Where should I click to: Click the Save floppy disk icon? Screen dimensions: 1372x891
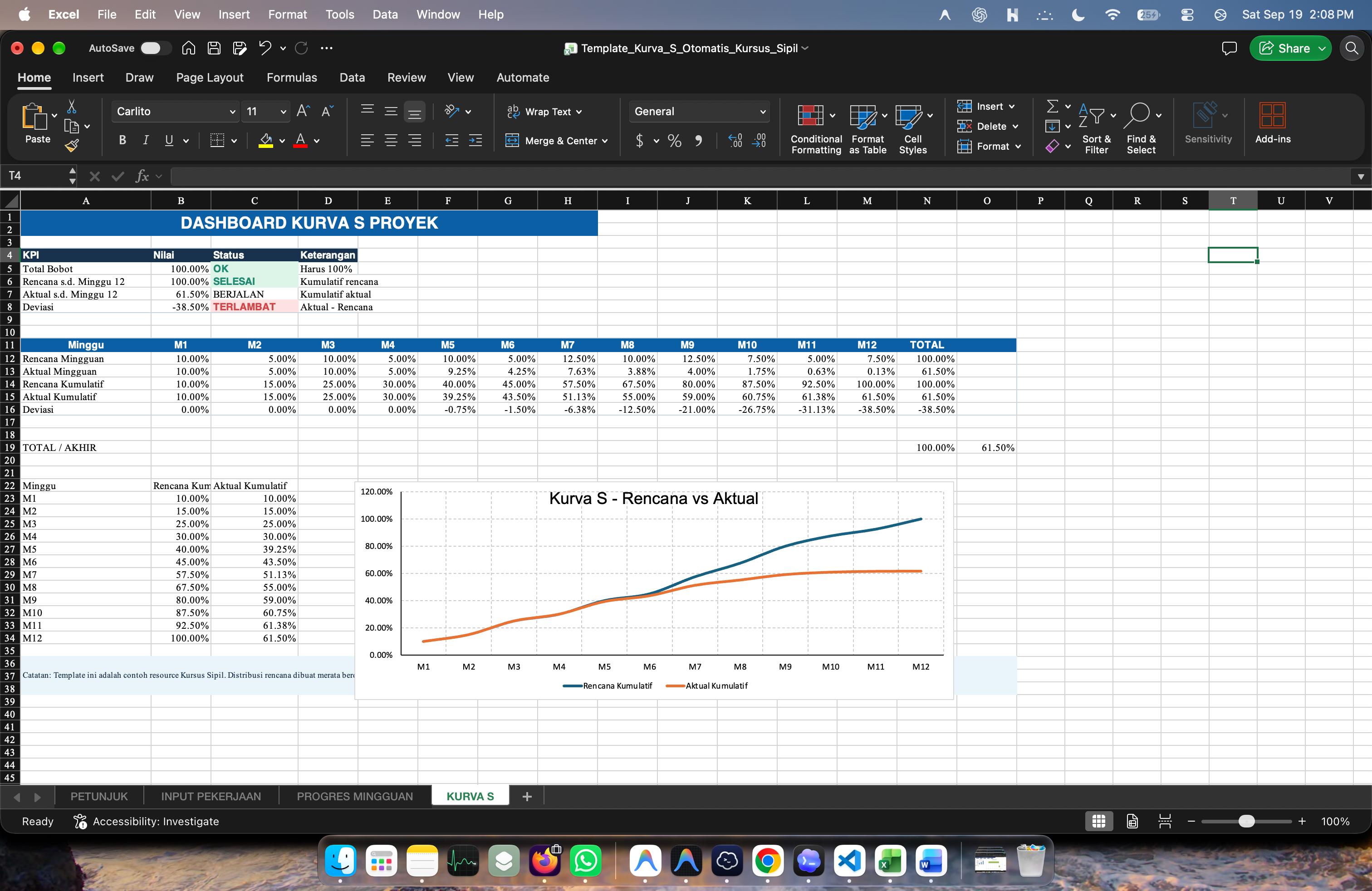coord(214,49)
